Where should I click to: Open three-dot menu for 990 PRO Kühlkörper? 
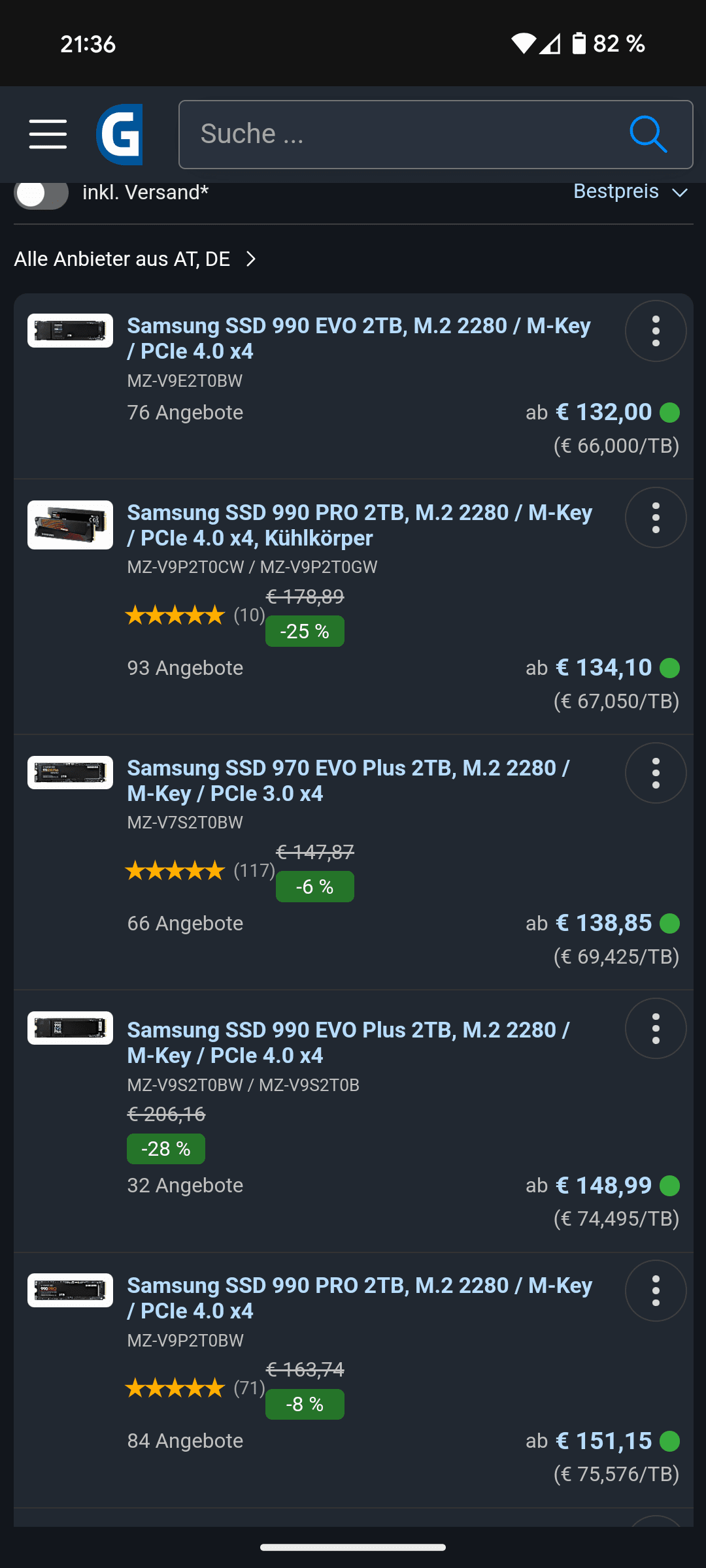pos(656,518)
